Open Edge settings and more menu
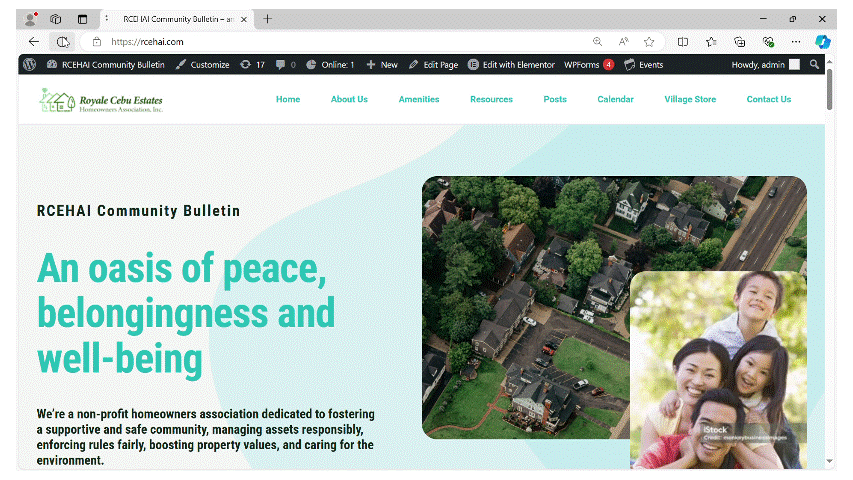 tap(796, 42)
